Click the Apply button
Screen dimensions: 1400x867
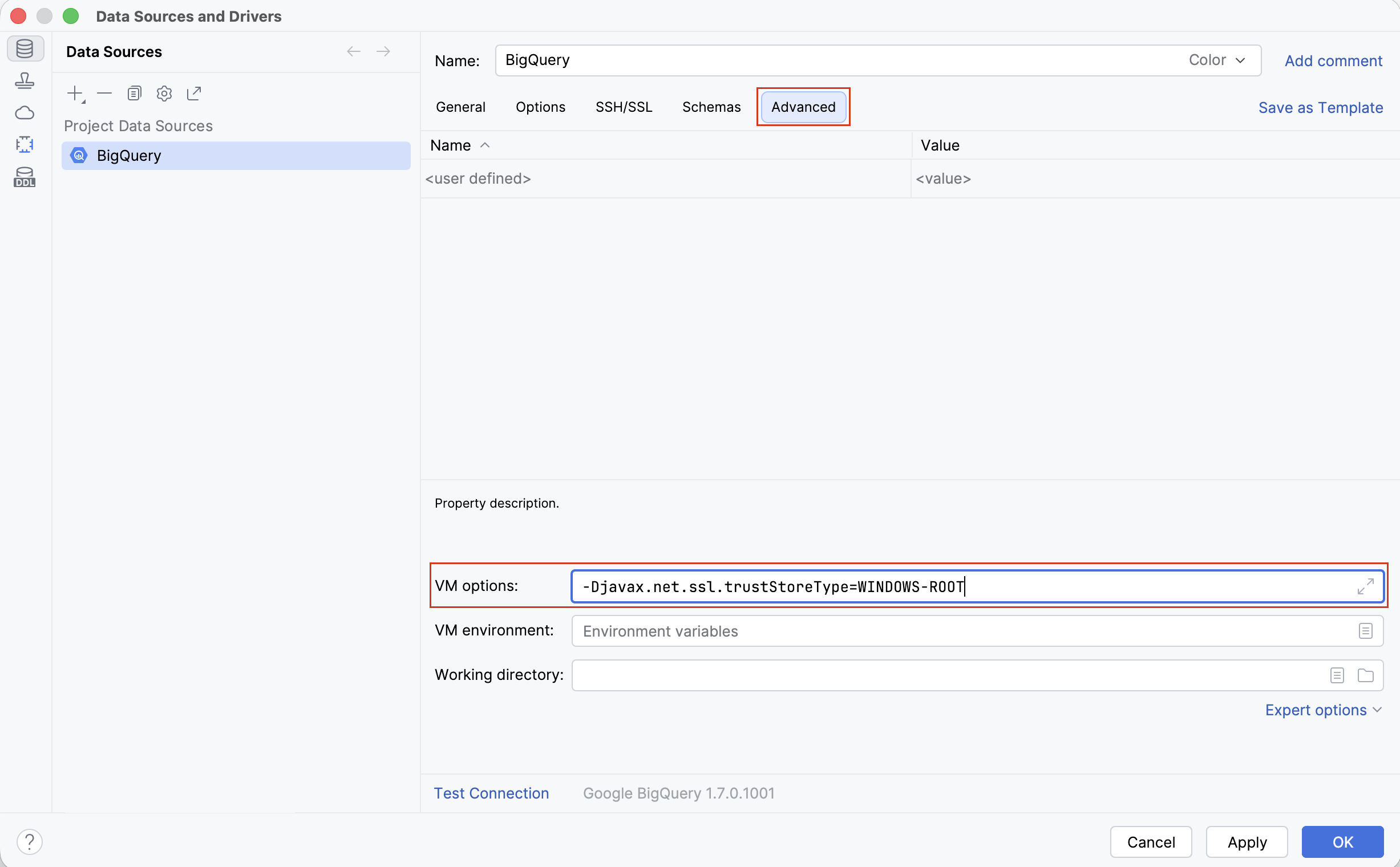(1247, 842)
